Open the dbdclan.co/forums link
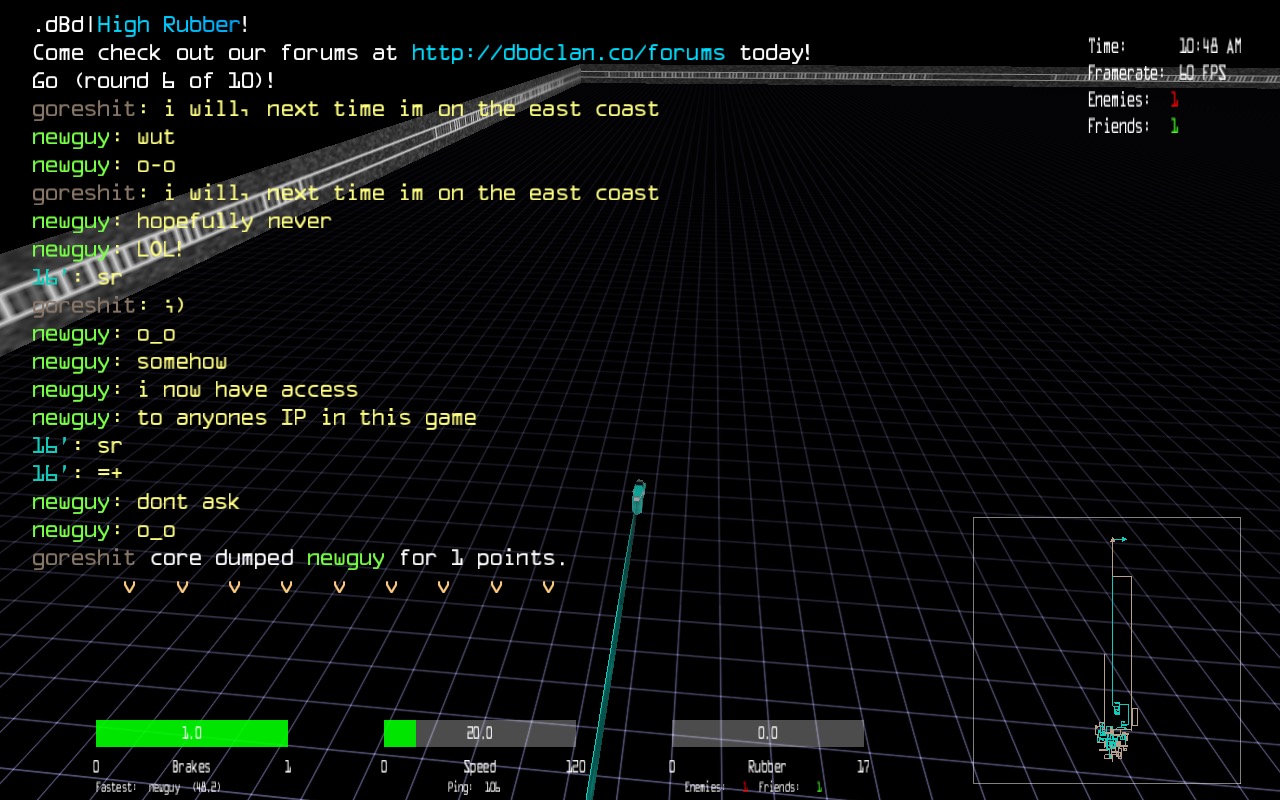This screenshot has width=1280, height=800. click(x=568, y=53)
